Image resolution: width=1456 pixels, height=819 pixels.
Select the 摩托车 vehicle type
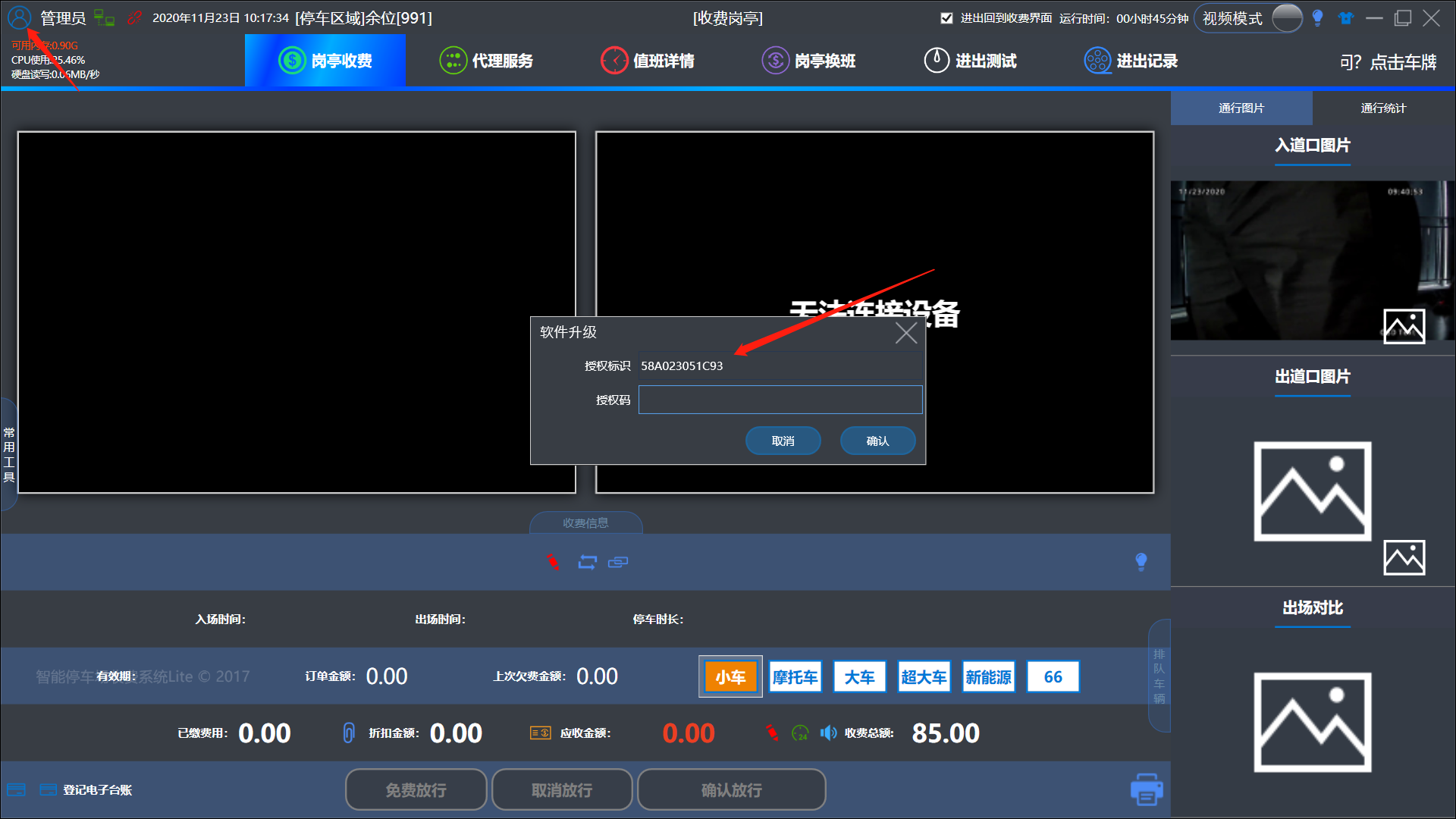pyautogui.click(x=795, y=676)
